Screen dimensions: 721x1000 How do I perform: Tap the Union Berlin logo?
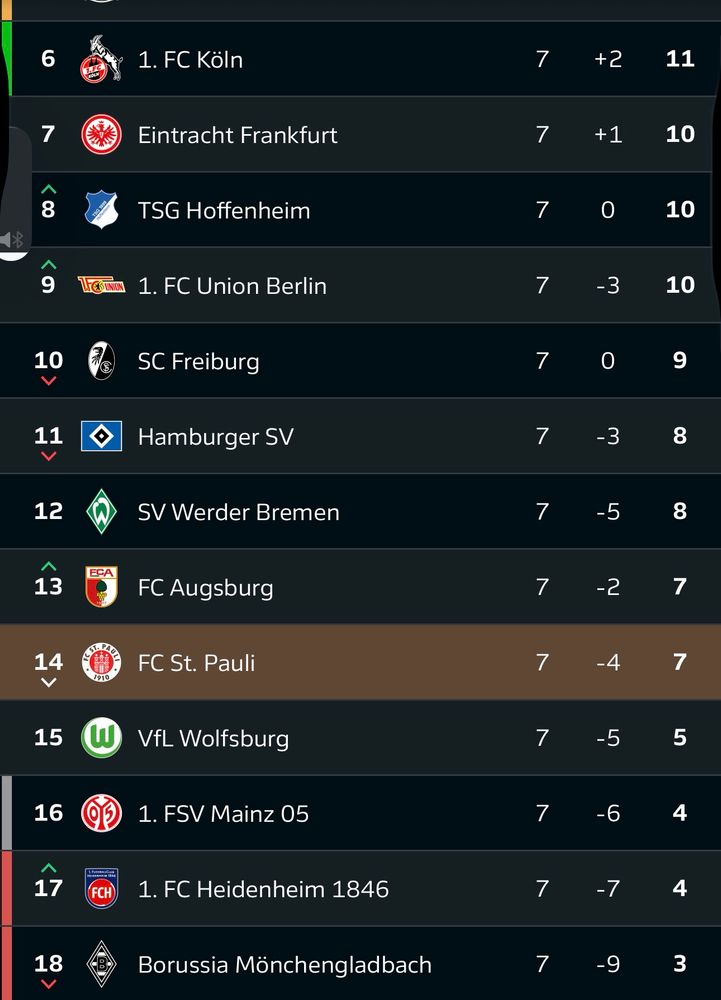(101, 285)
